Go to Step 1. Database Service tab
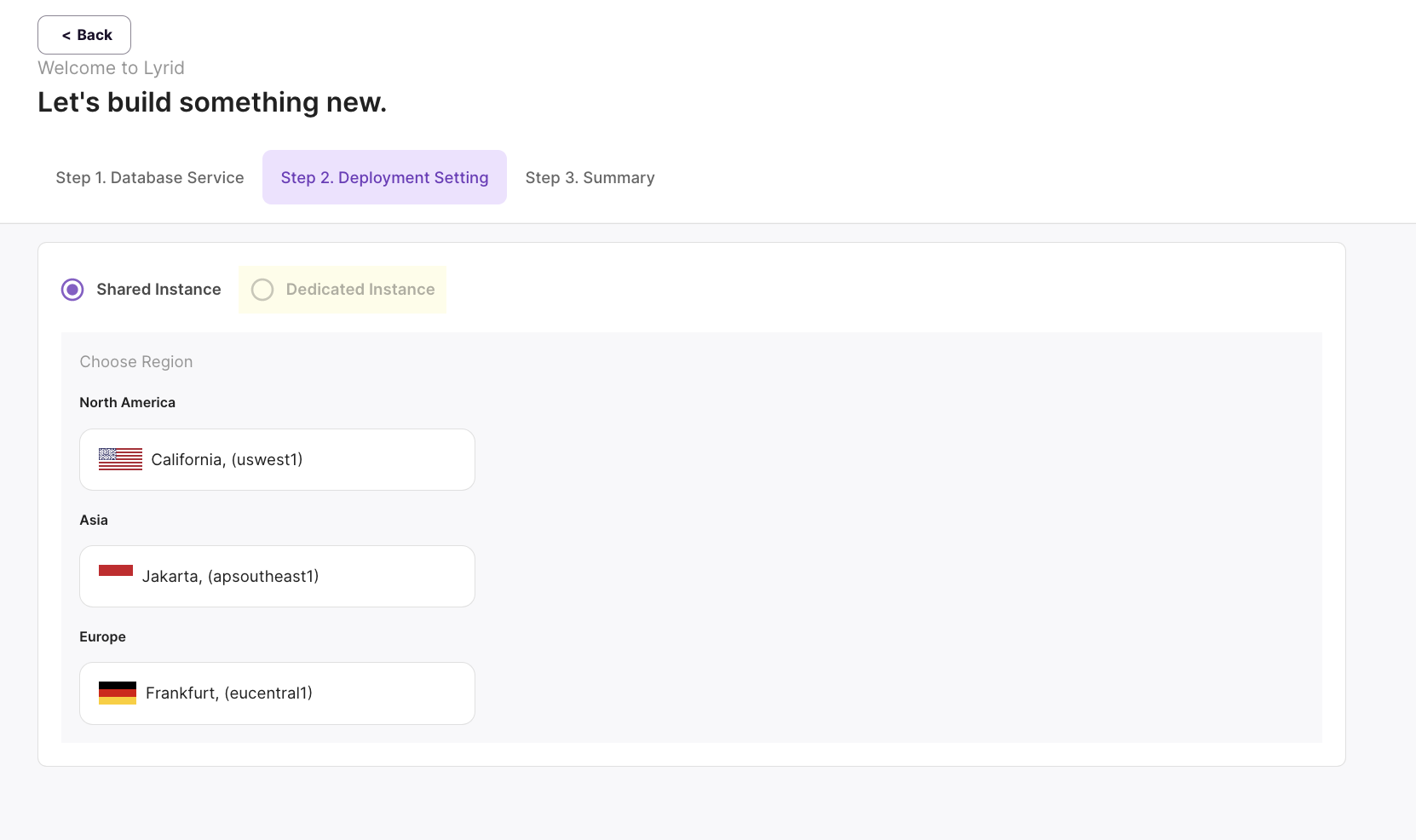This screenshot has width=1416, height=840. pyautogui.click(x=150, y=177)
